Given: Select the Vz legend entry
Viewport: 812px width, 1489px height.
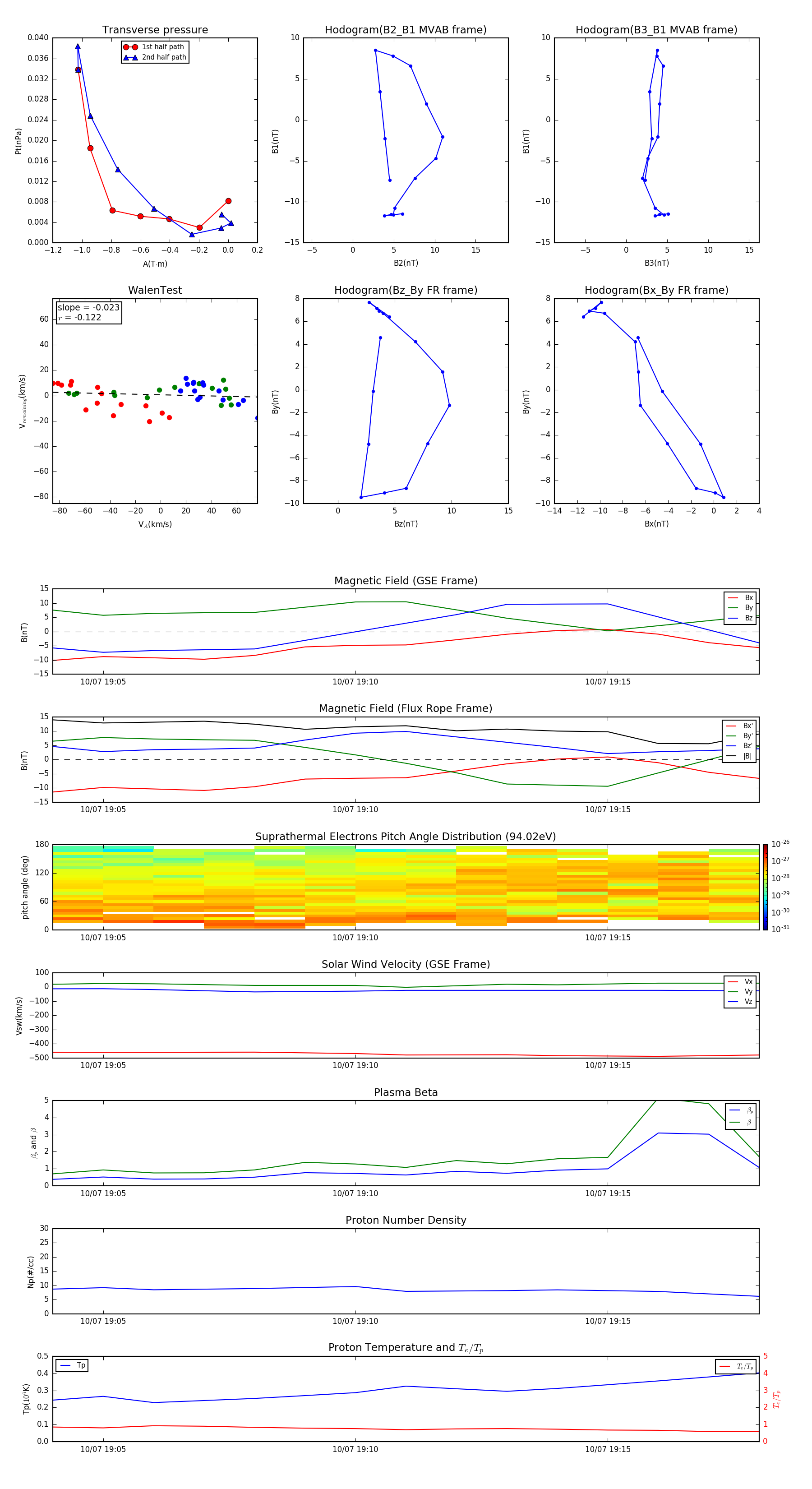Looking at the screenshot, I should click(x=740, y=1002).
